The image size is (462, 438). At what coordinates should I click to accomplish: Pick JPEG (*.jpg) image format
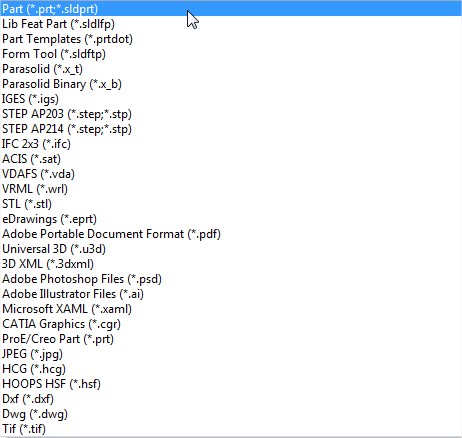coord(231,354)
